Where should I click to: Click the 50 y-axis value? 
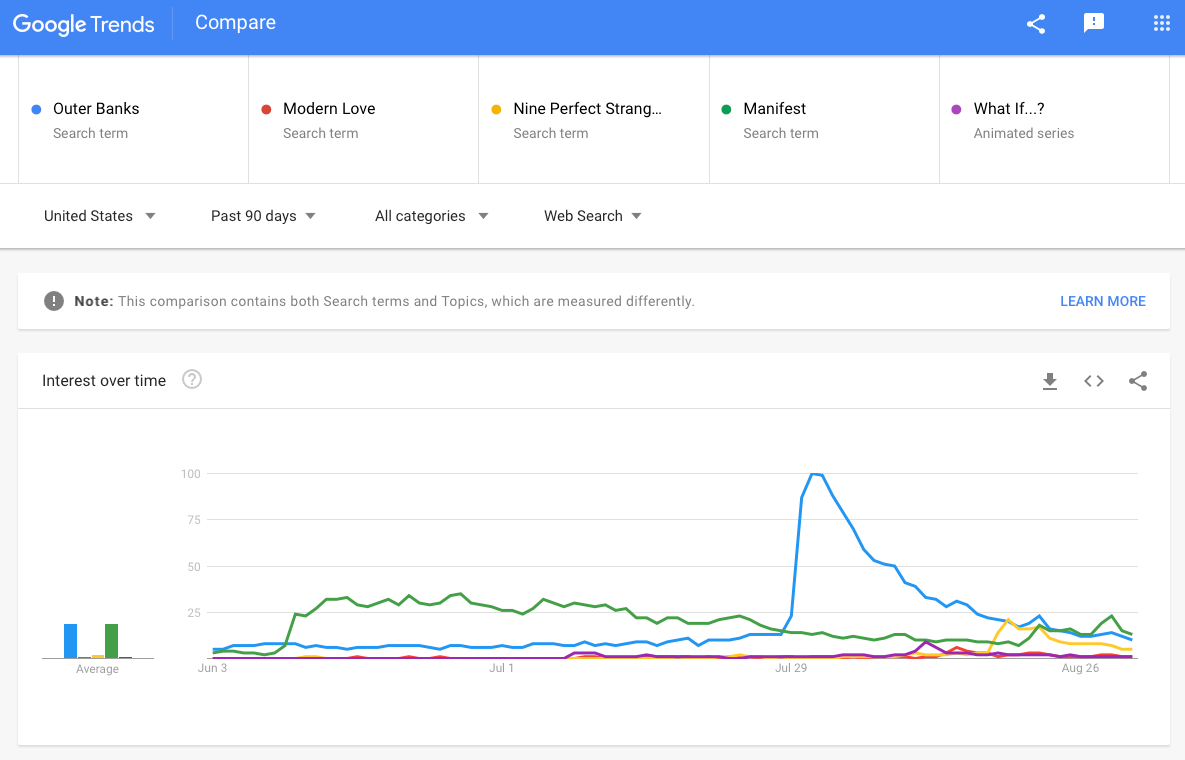coord(194,567)
